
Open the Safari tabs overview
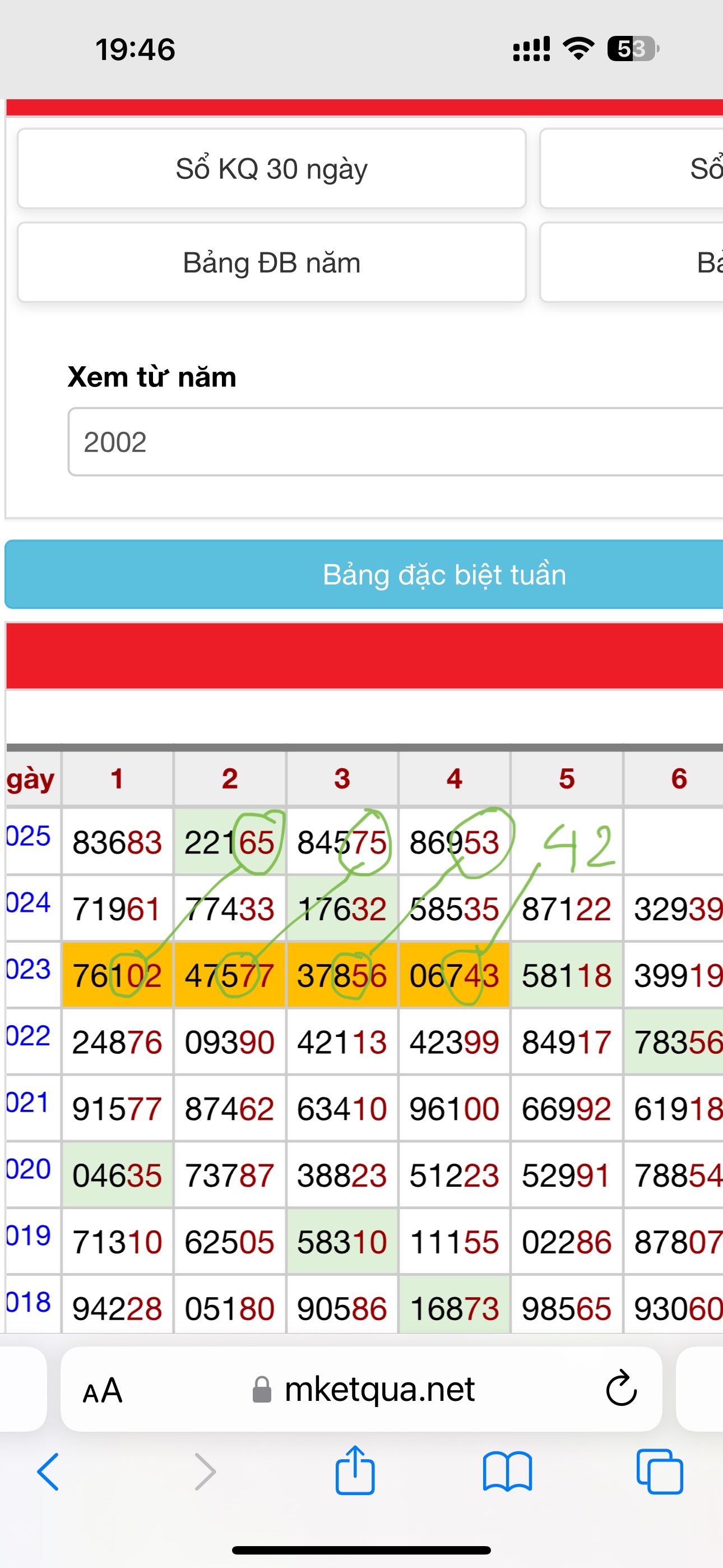[x=660, y=1472]
